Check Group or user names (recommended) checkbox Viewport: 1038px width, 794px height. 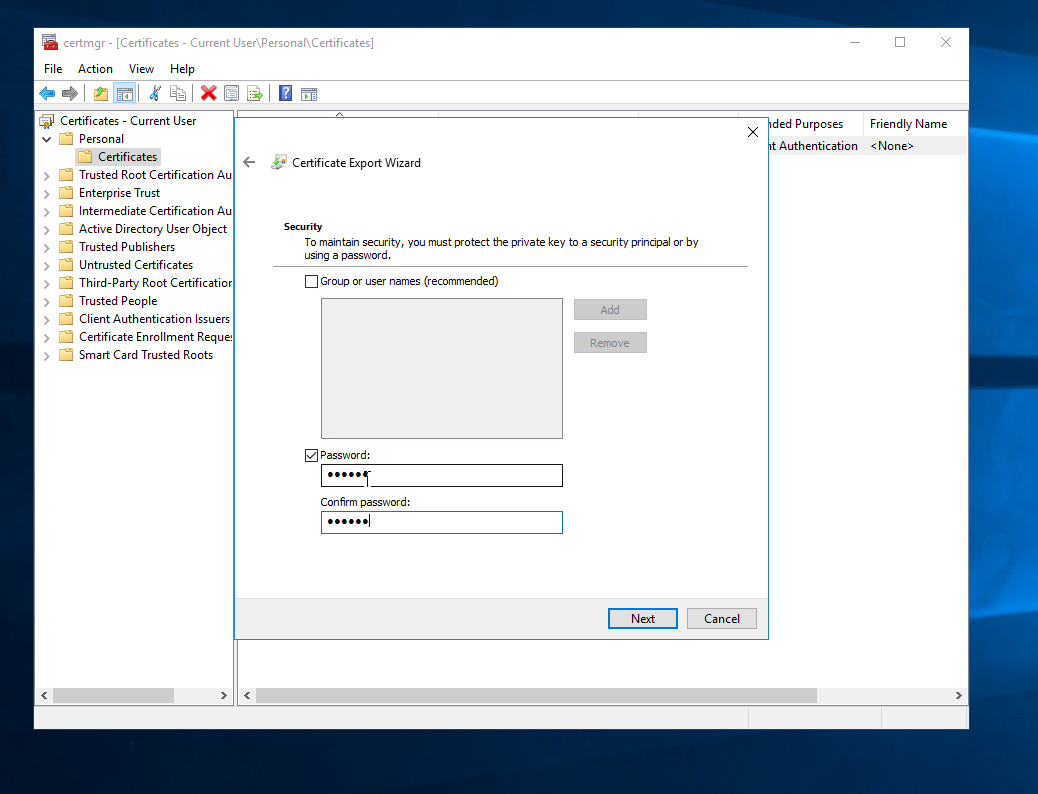pyautogui.click(x=311, y=281)
